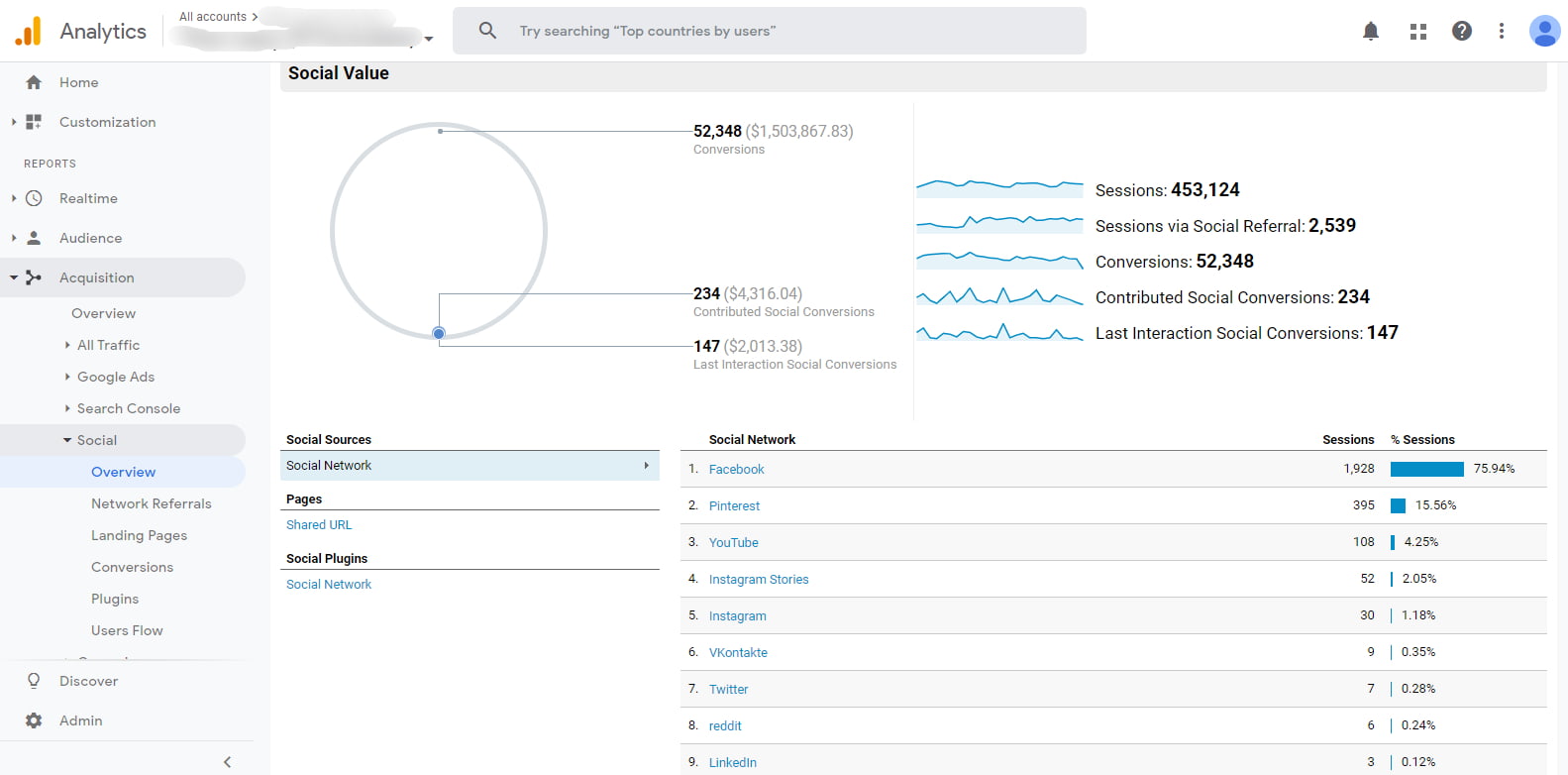This screenshot has width=1568, height=775.
Task: Click the All accounts breadcrumb
Action: (x=213, y=17)
